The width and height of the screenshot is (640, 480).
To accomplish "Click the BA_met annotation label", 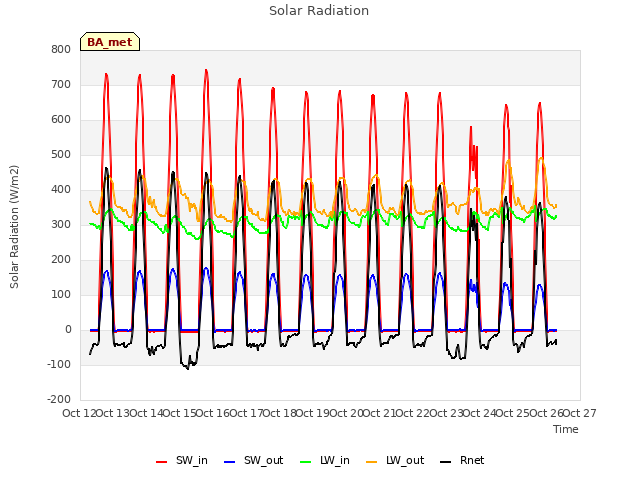I will click(110, 42).
